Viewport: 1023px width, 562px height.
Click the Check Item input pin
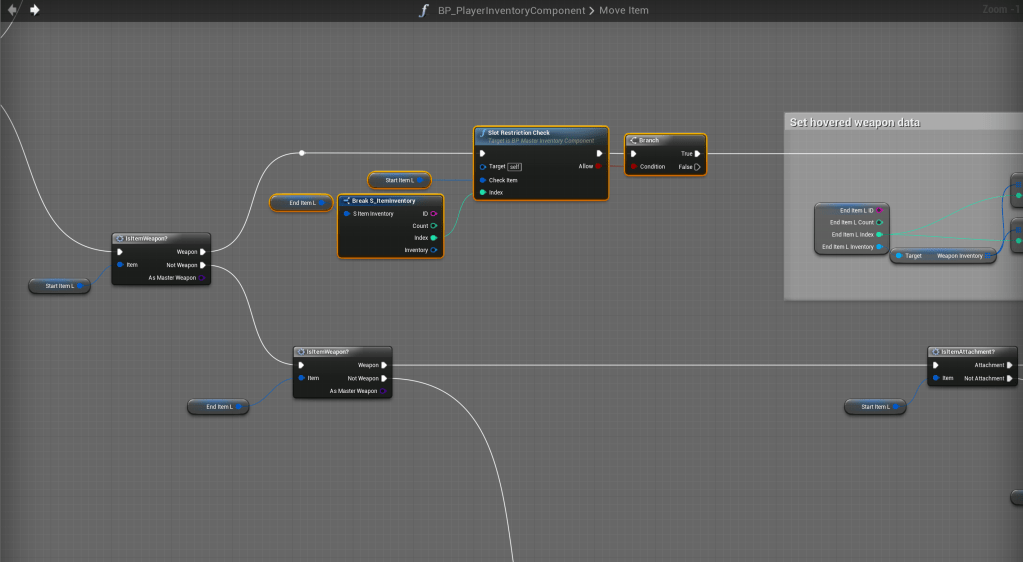pyautogui.click(x=482, y=180)
